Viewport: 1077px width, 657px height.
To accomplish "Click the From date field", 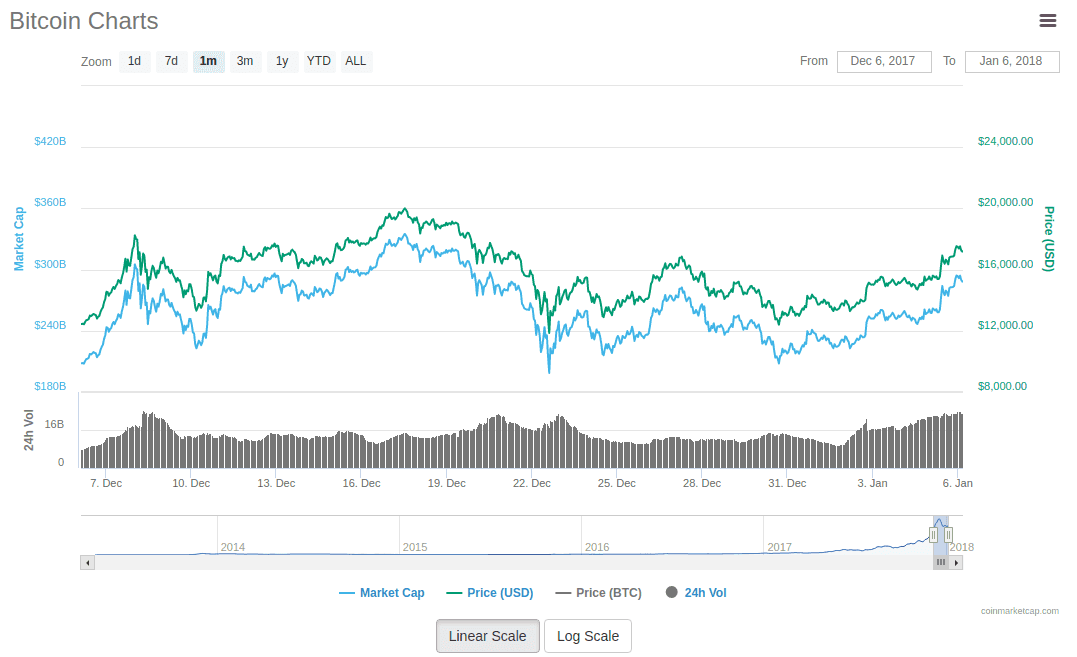I will tap(883, 62).
